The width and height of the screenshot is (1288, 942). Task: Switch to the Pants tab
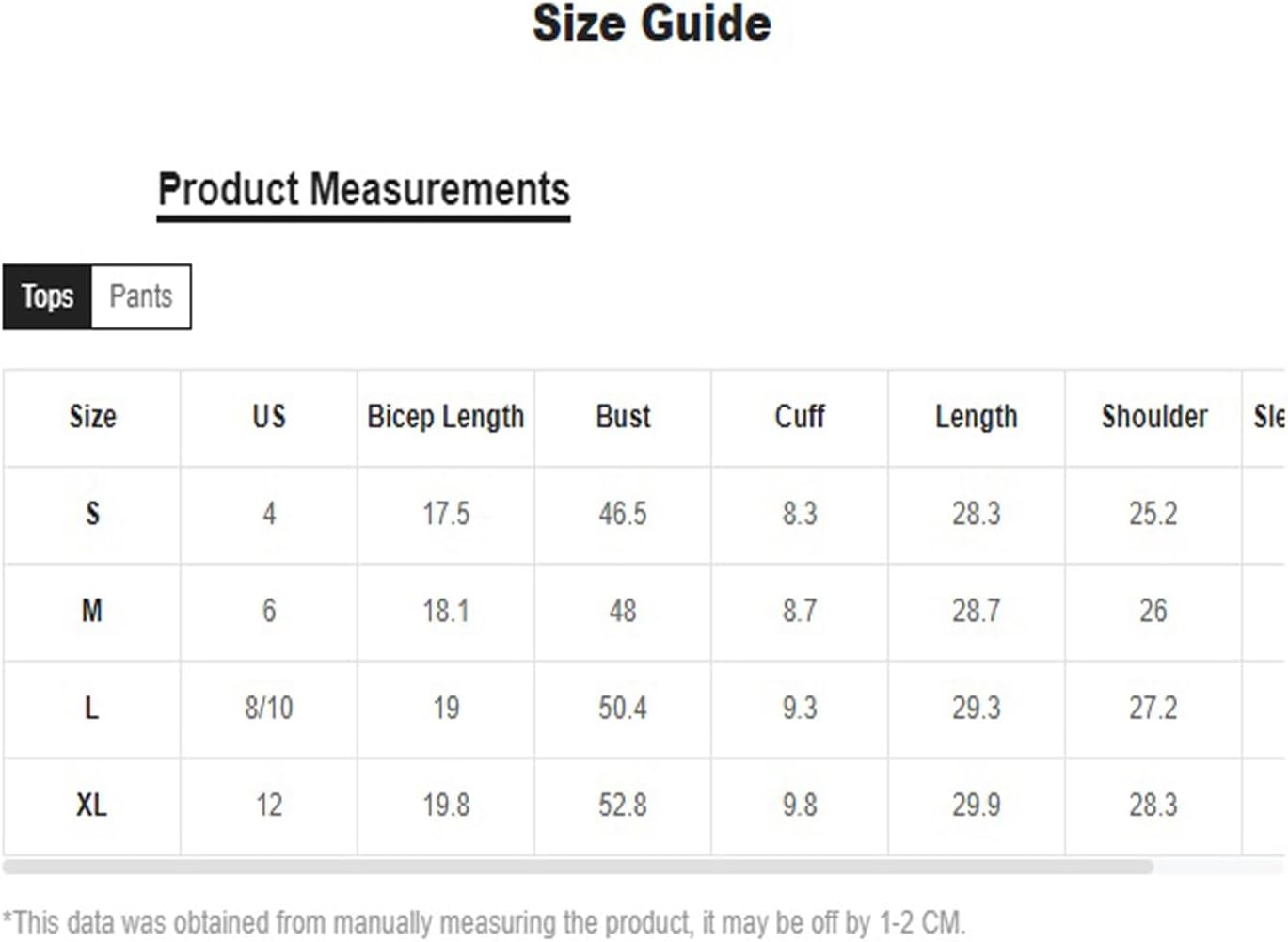pos(141,297)
